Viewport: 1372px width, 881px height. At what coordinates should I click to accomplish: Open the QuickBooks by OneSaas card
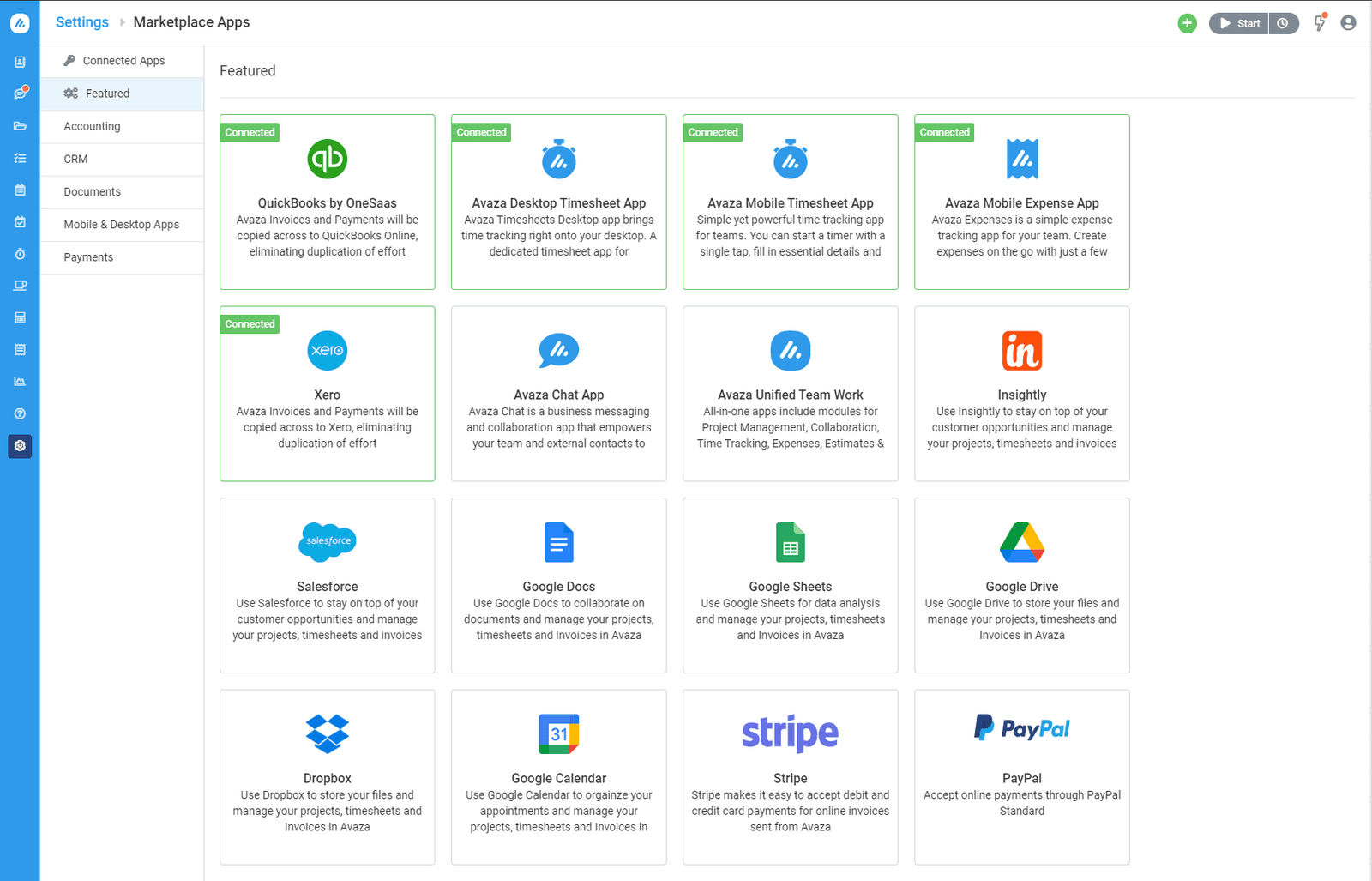click(327, 202)
